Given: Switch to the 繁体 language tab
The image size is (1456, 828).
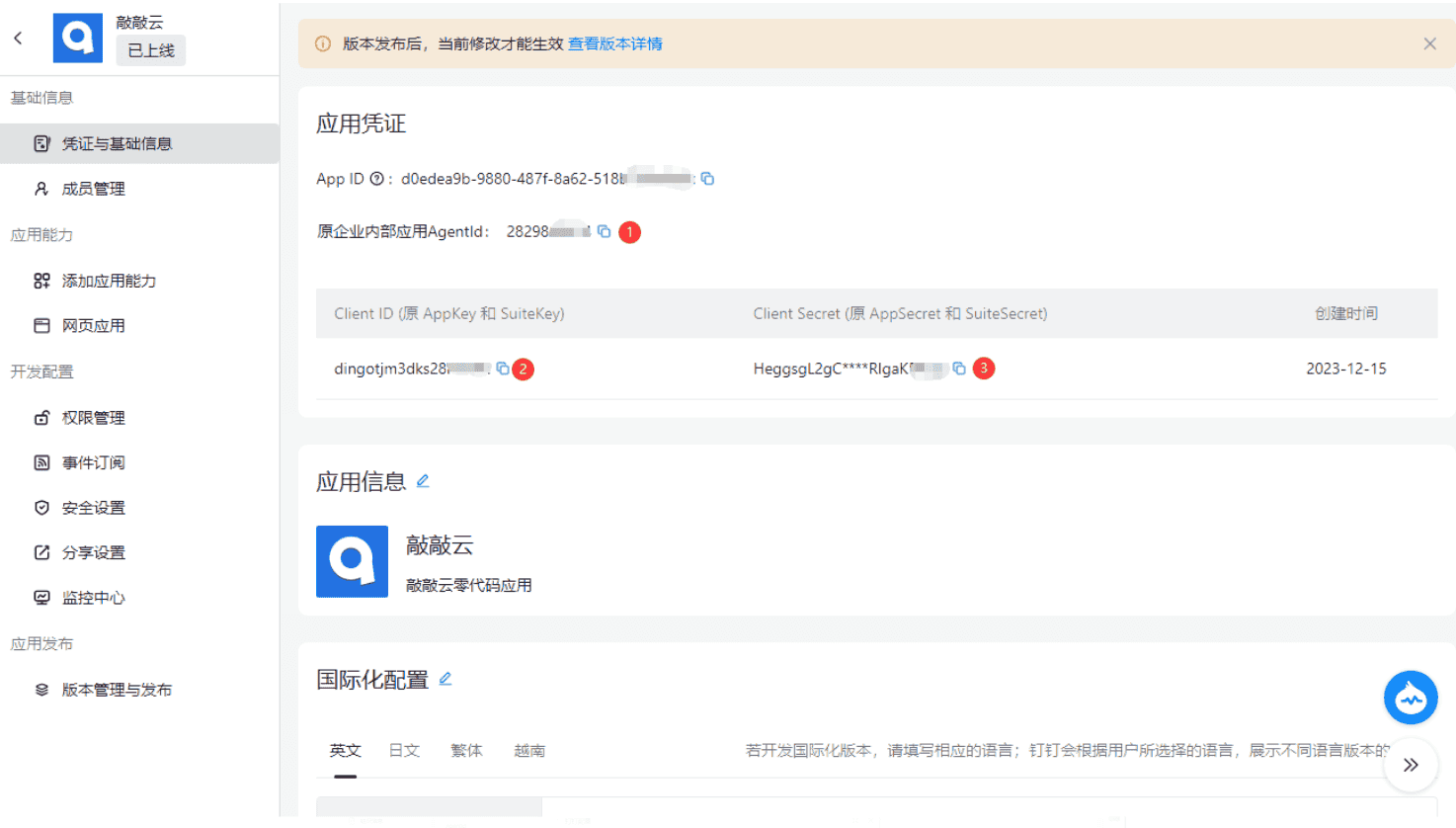Looking at the screenshot, I should coord(466,750).
